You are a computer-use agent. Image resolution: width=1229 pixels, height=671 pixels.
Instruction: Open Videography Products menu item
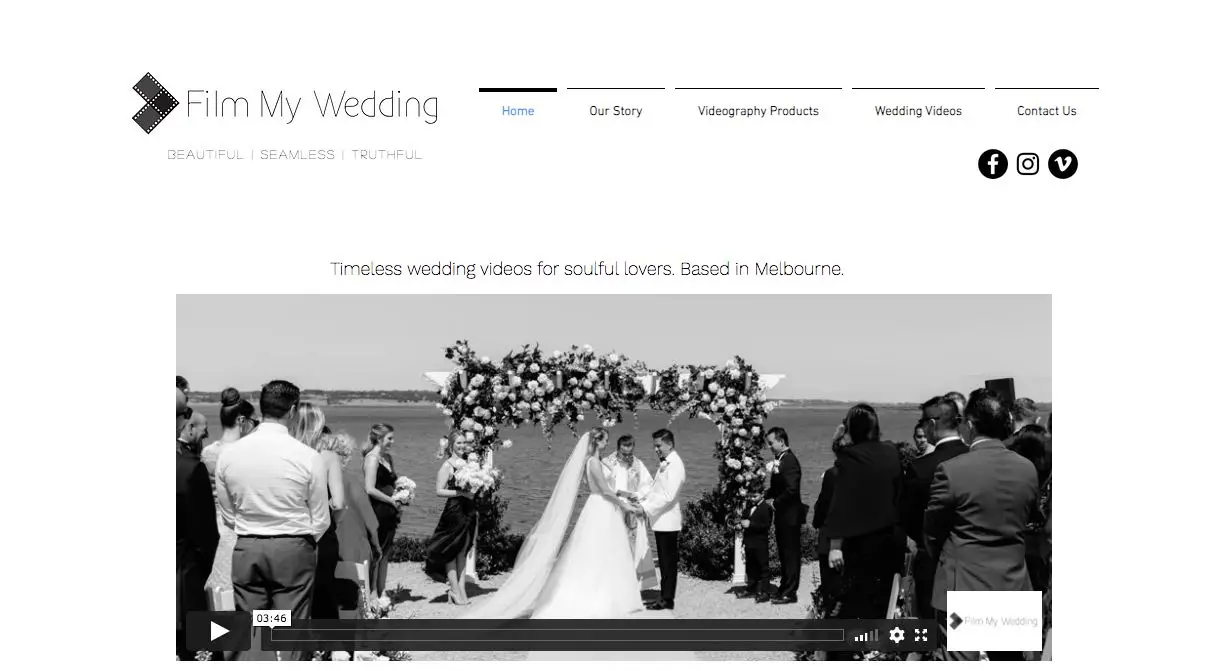pos(758,111)
